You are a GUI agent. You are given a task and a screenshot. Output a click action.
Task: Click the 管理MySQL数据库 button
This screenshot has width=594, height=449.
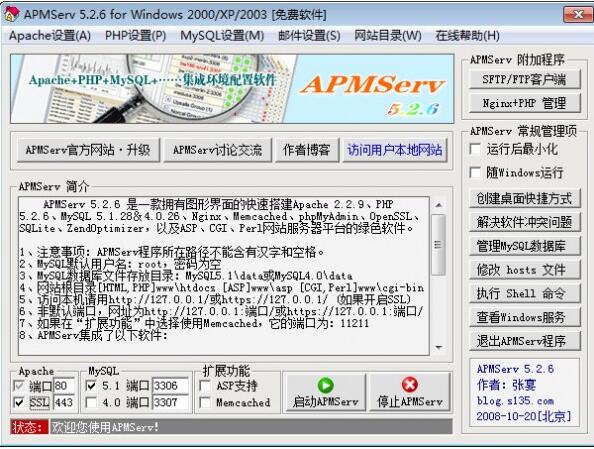524,246
